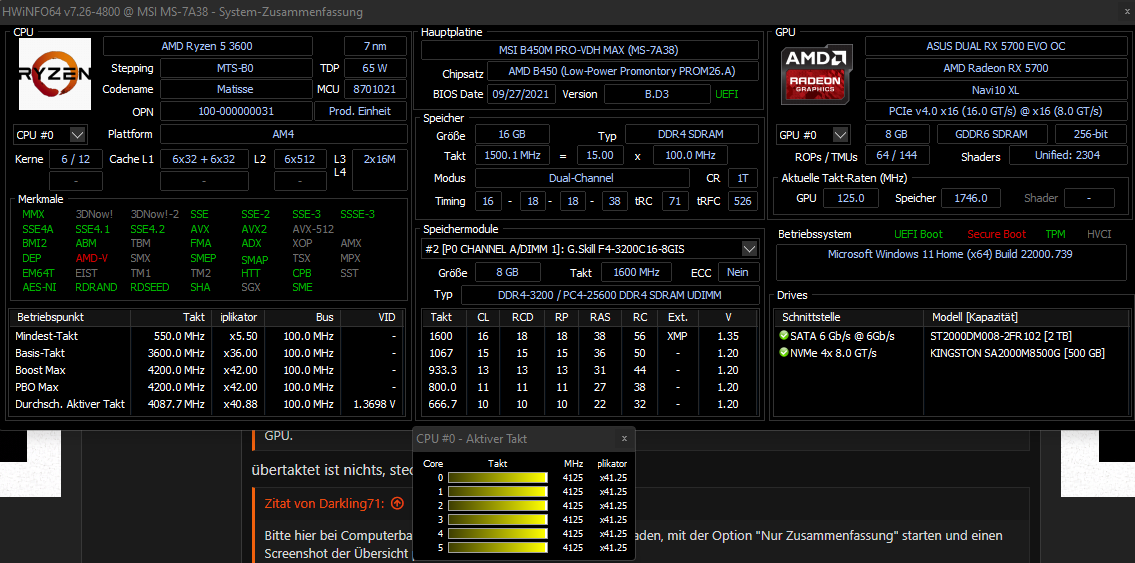Screen dimensions: 1135x563
Task: Click the AMD B450 Chipsatz field
Action: coord(623,72)
